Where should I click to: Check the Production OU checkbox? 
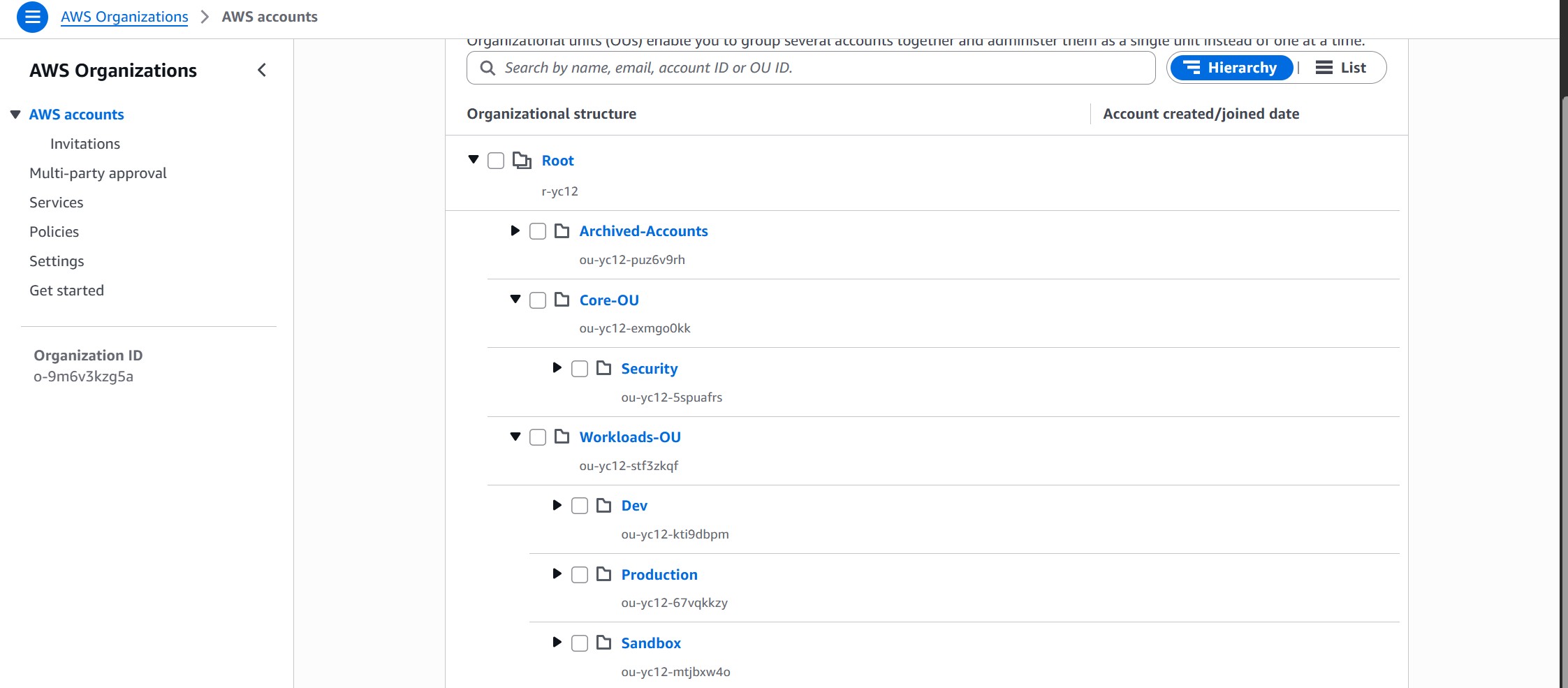(x=580, y=575)
